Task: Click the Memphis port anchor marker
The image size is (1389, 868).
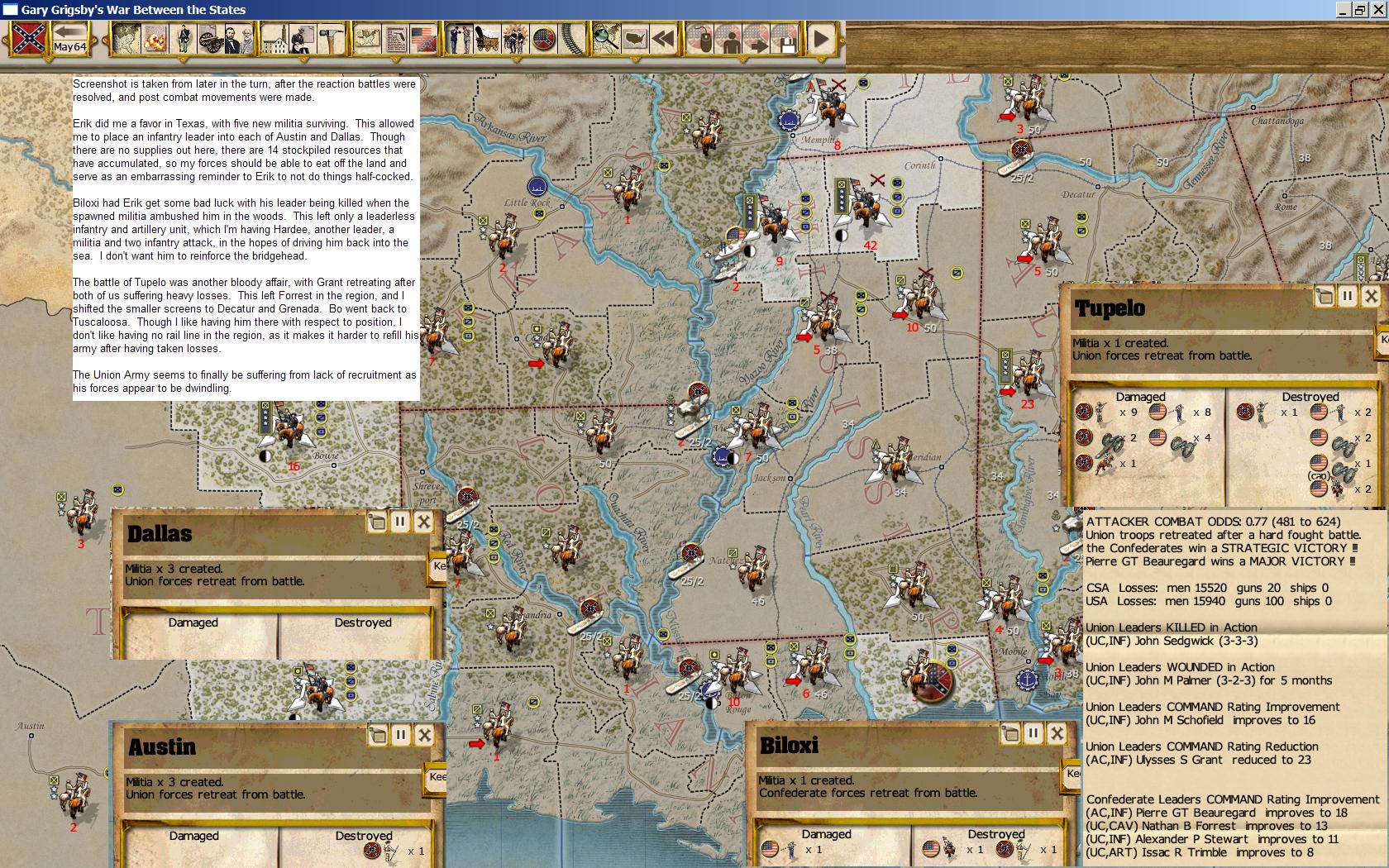Action: (791, 121)
